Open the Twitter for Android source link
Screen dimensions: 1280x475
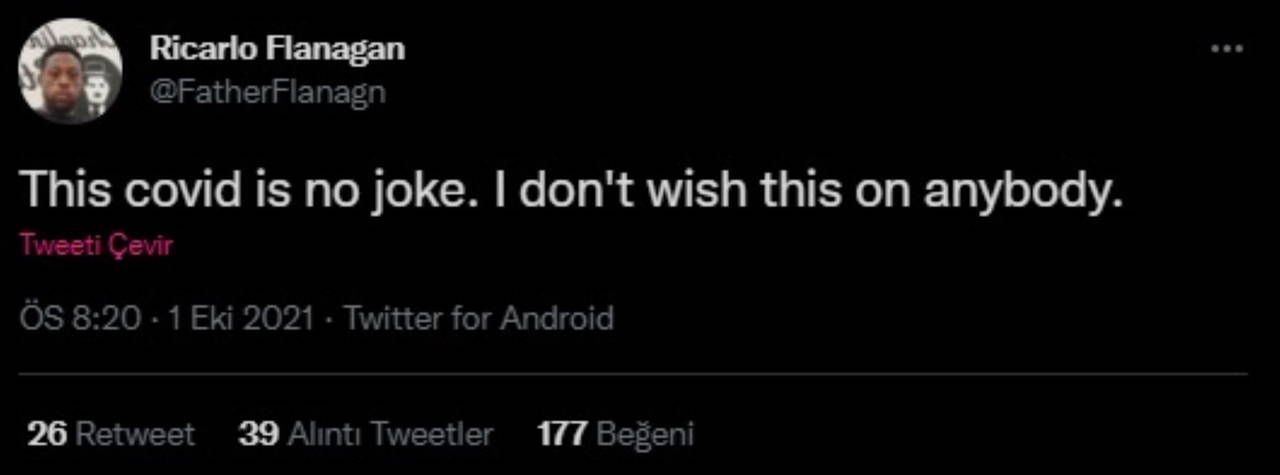(478, 319)
